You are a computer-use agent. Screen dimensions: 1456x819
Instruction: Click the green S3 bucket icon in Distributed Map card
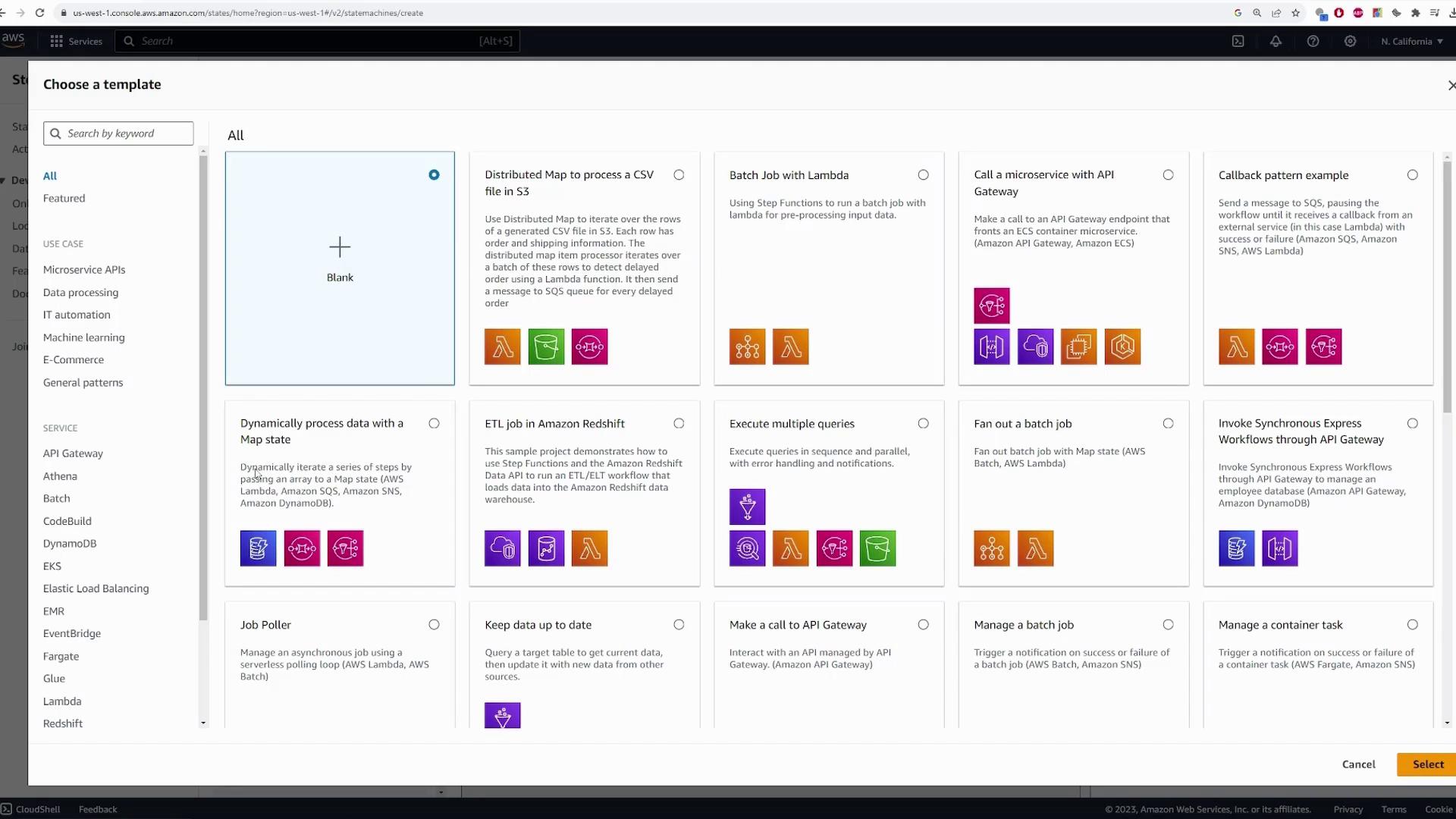546,347
